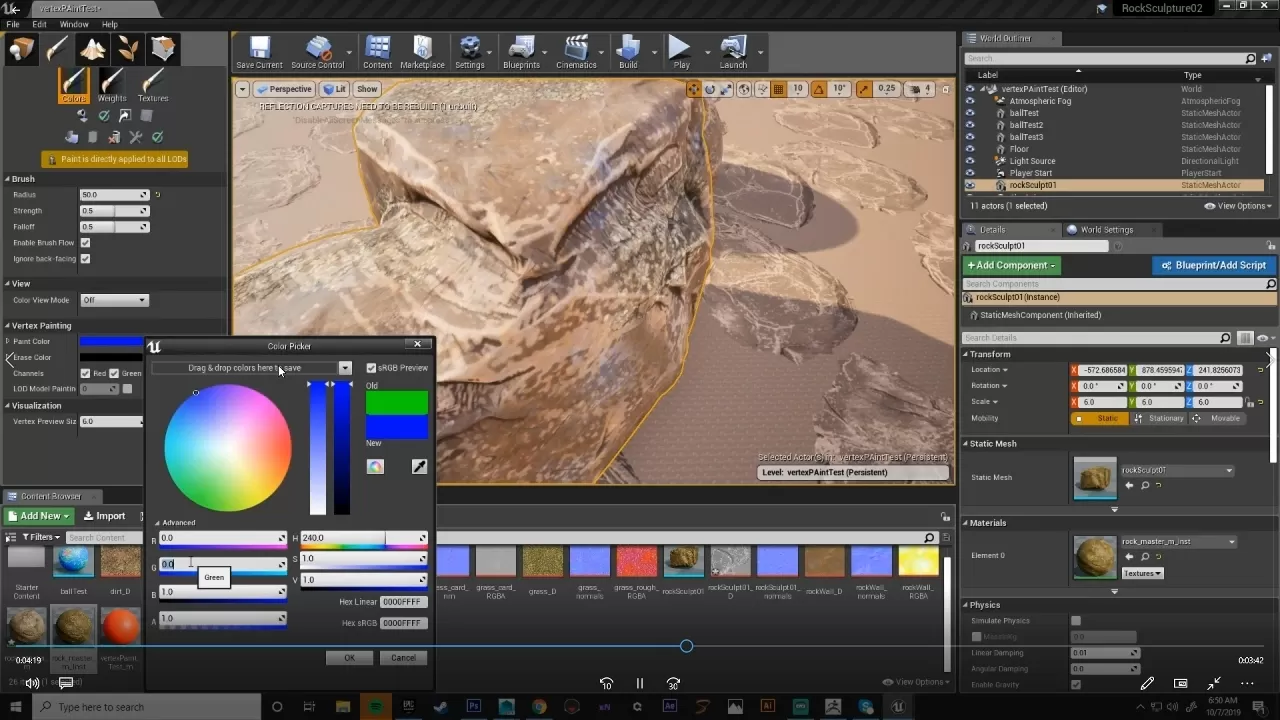
Task: Open Geometry Editing mode
Action: pos(162,47)
